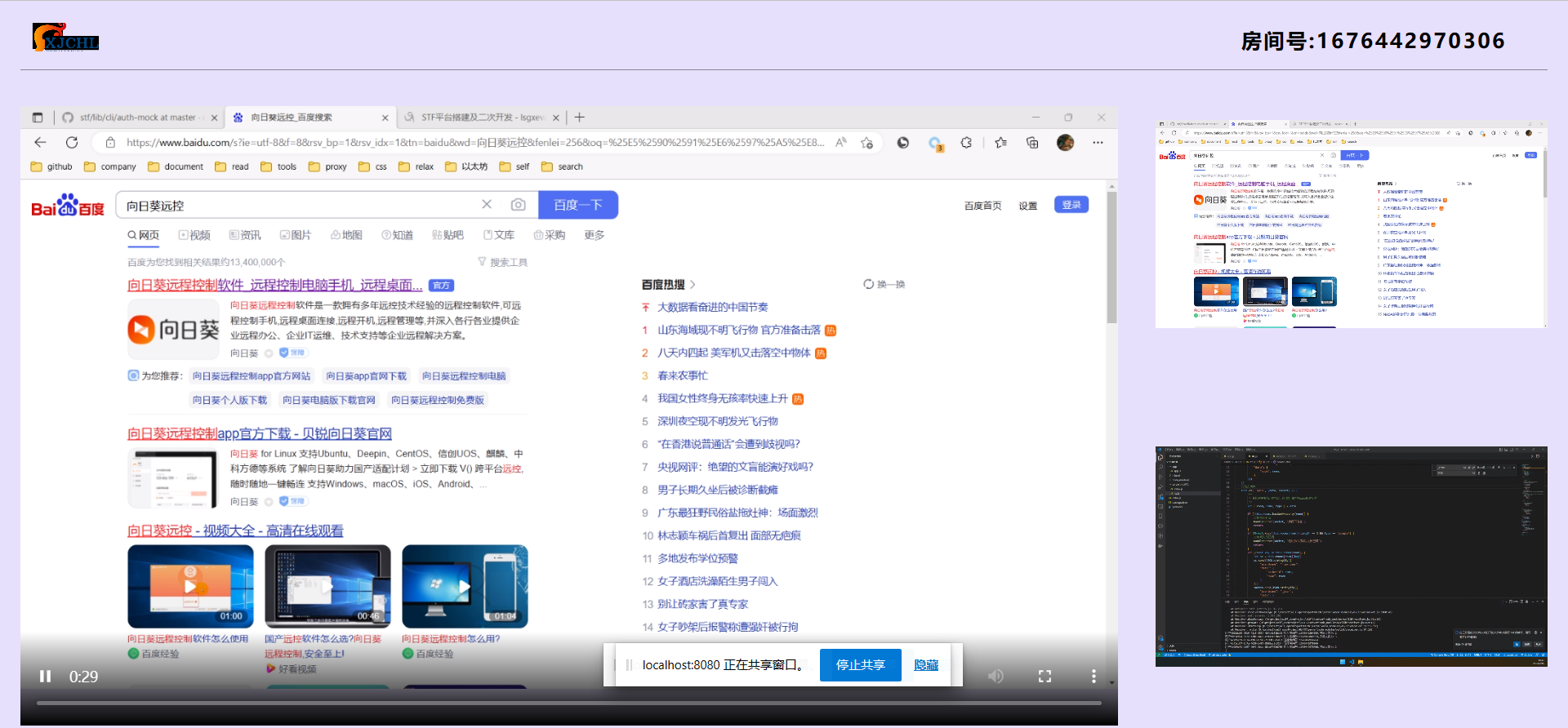The width and height of the screenshot is (1568, 728).
Task: Open result 向日葵远程控制app官方下载 - 贝锐向日葵官网
Action: point(260,433)
